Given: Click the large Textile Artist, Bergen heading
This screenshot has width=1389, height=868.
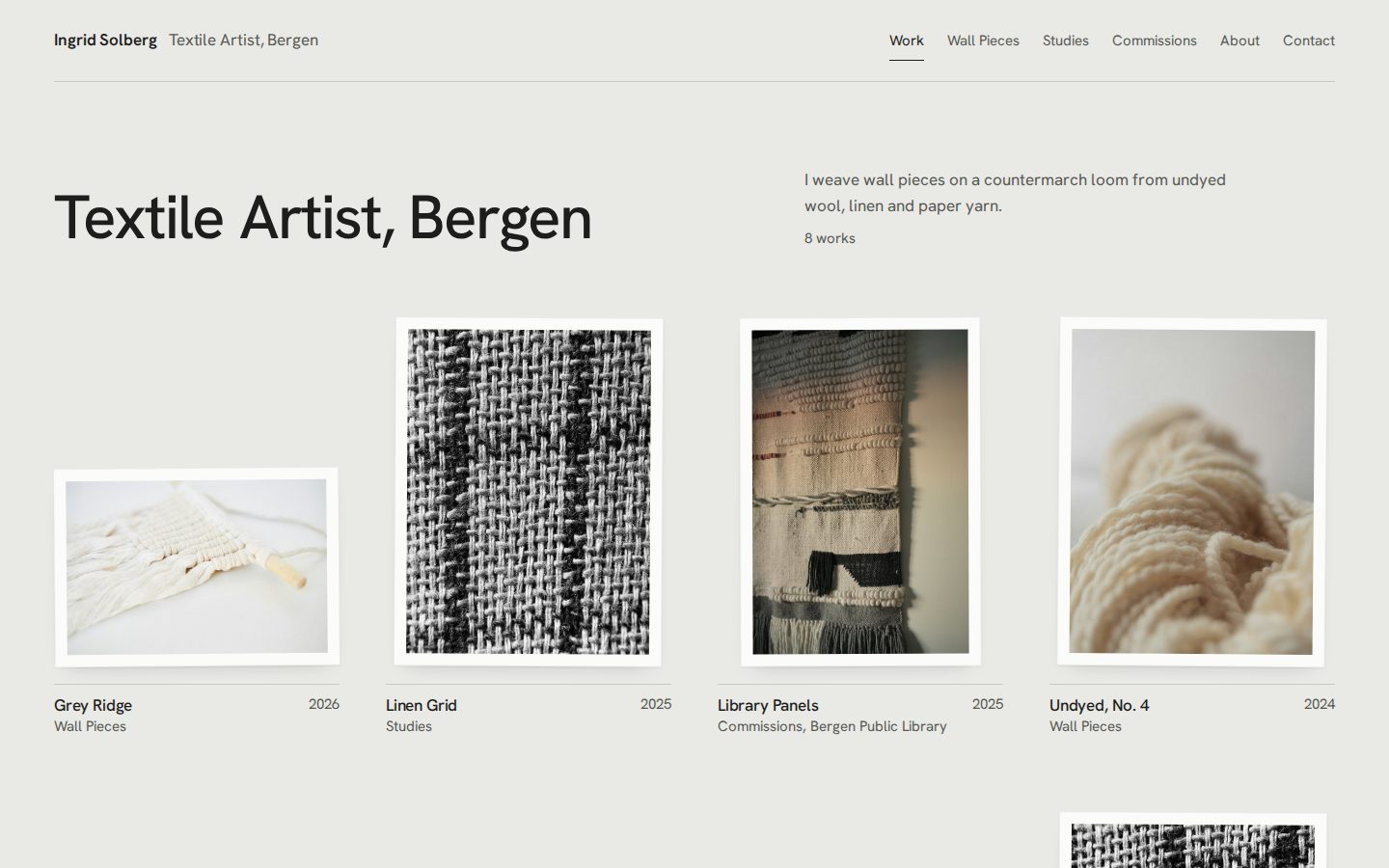Looking at the screenshot, I should (x=323, y=218).
